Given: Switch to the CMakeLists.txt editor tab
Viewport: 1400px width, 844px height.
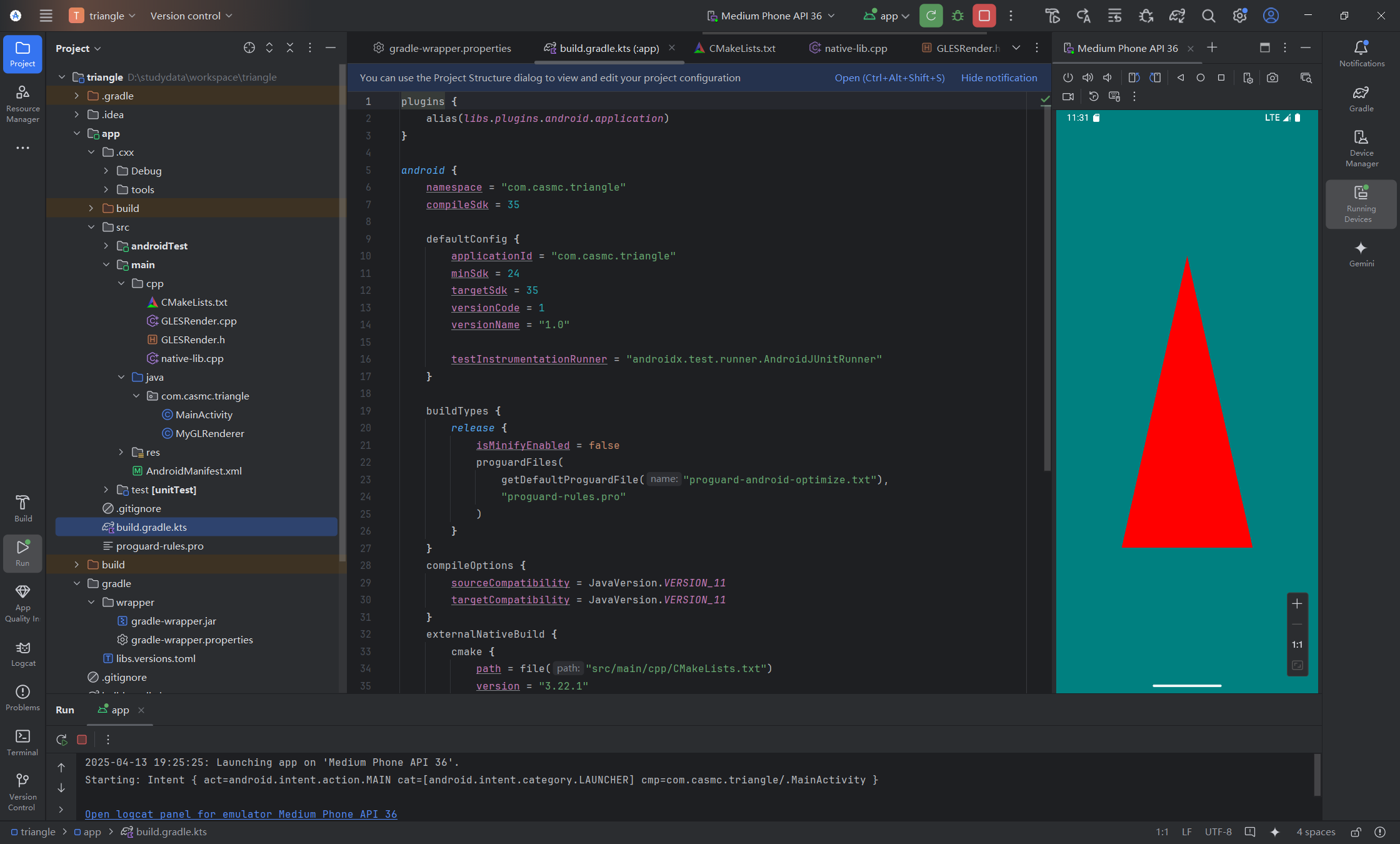Looking at the screenshot, I should coord(741,48).
